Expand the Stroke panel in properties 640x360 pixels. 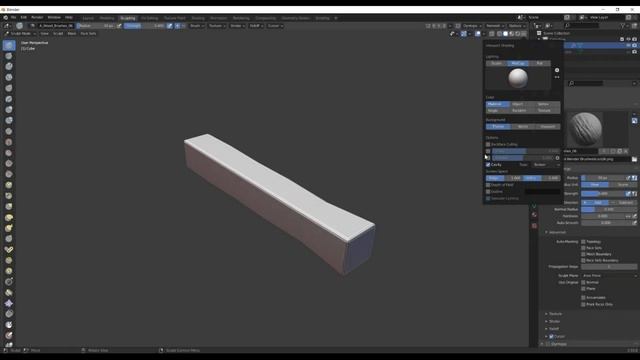click(553, 322)
